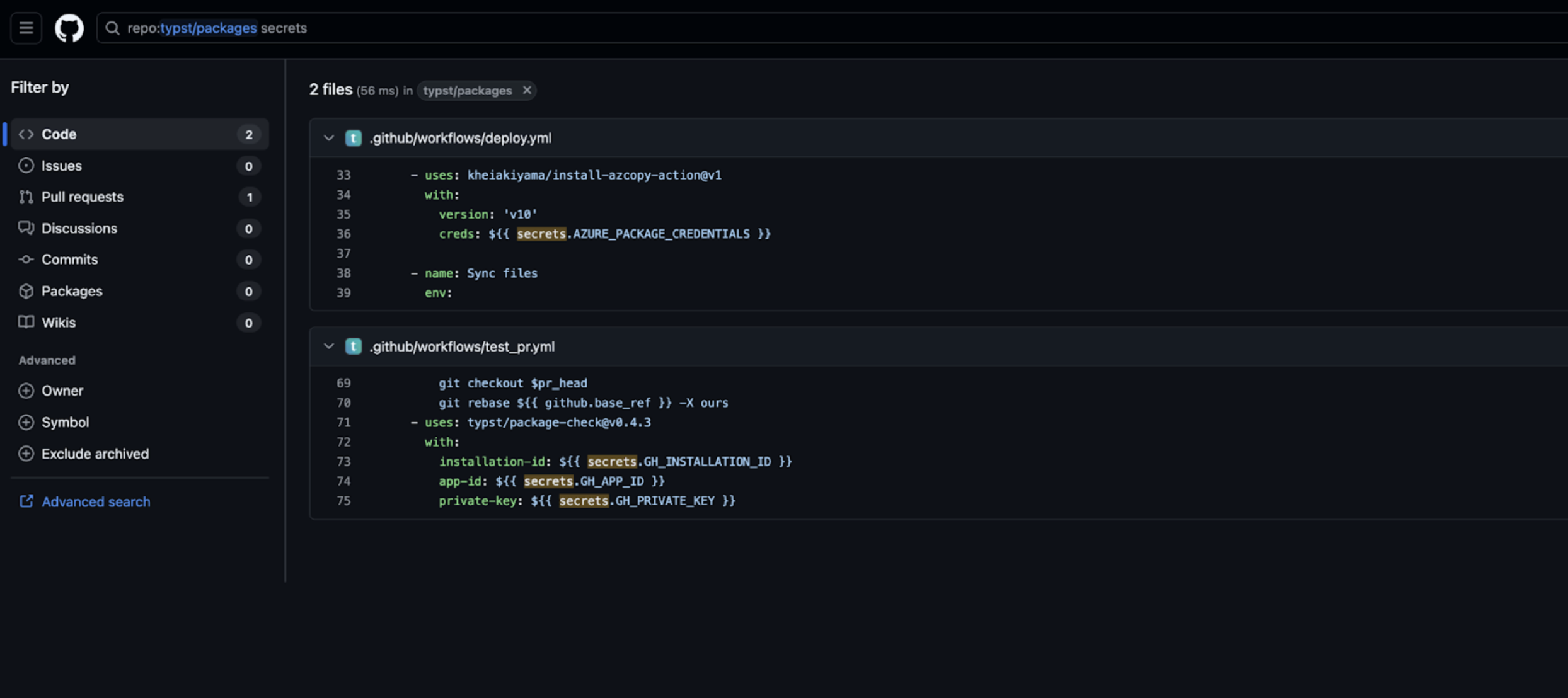Image resolution: width=1568 pixels, height=698 pixels.
Task: Add the Exclude archived filter
Action: coord(95,454)
